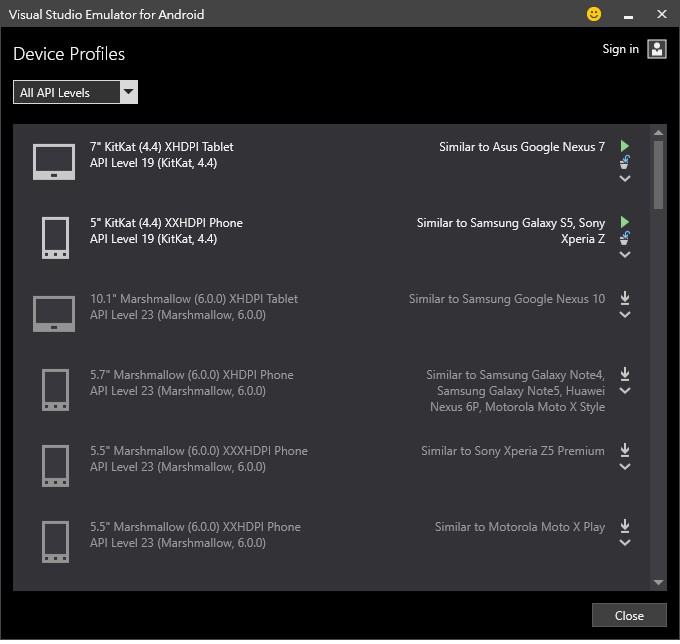Expand details for 5.5" Marshmallow XXHDPI Phone
This screenshot has height=644, width=680.
tap(624, 542)
